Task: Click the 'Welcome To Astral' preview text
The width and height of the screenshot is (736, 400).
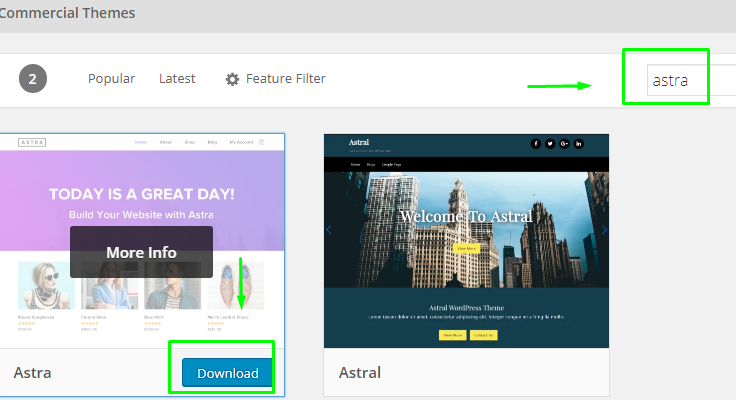Action: click(466, 216)
